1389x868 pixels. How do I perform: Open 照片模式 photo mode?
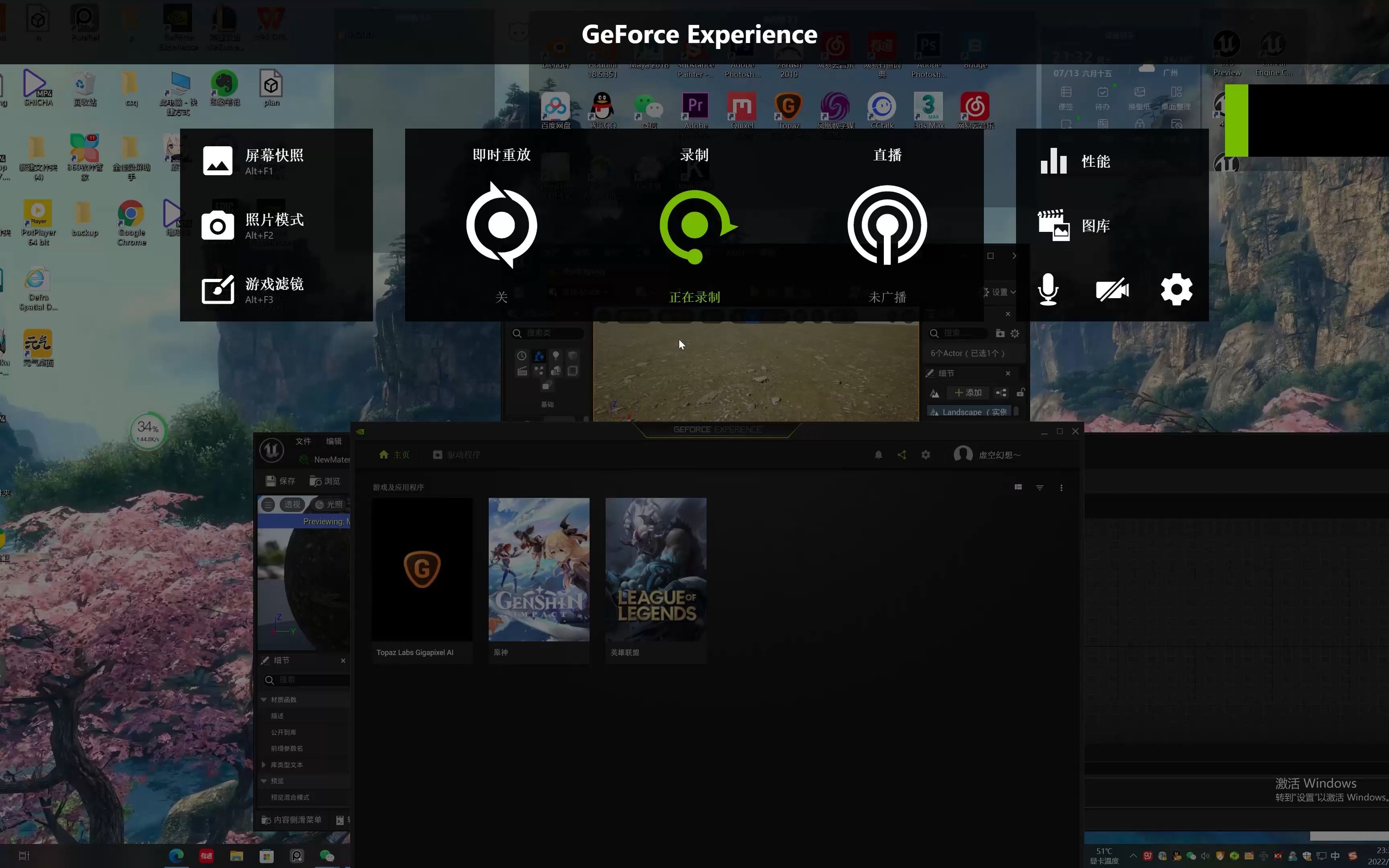[x=253, y=225]
